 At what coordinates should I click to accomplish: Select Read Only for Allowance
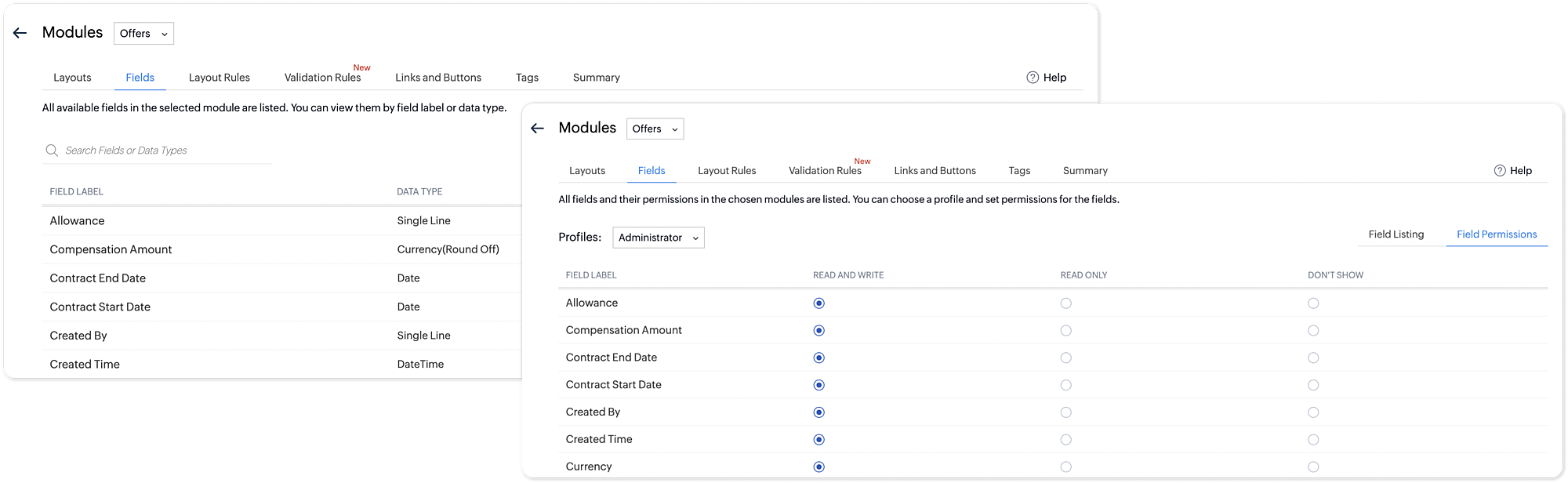click(1065, 303)
